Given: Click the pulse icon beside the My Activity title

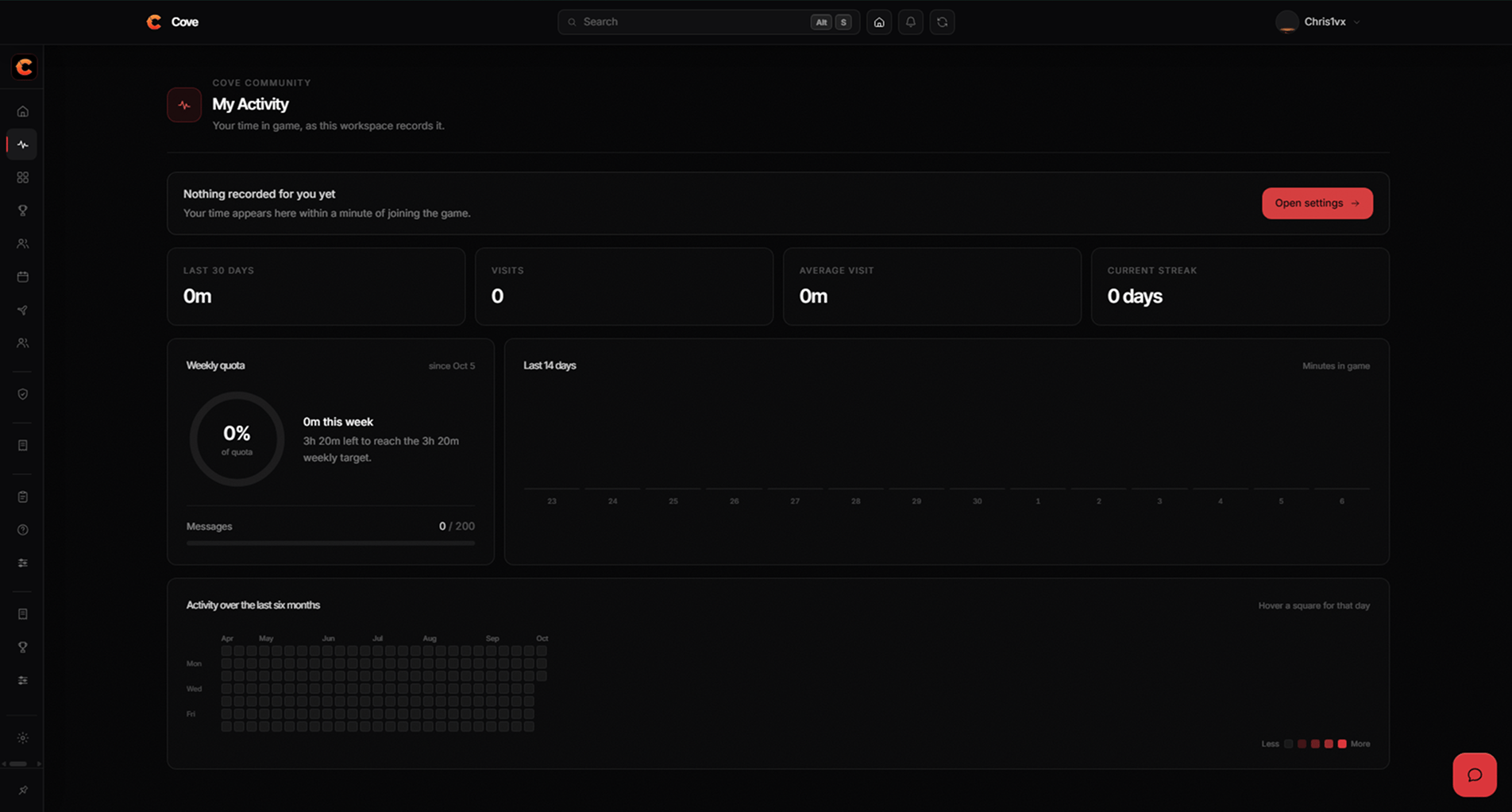Looking at the screenshot, I should pyautogui.click(x=184, y=105).
